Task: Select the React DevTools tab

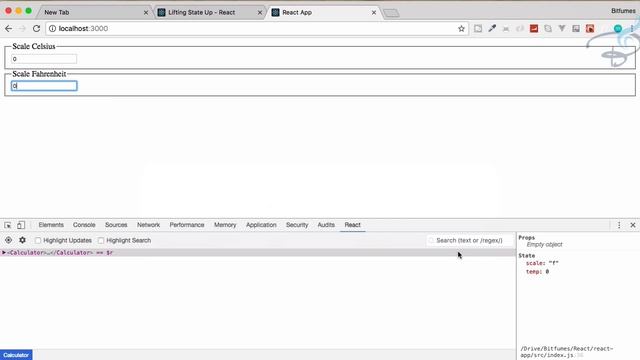Action: 352,225
